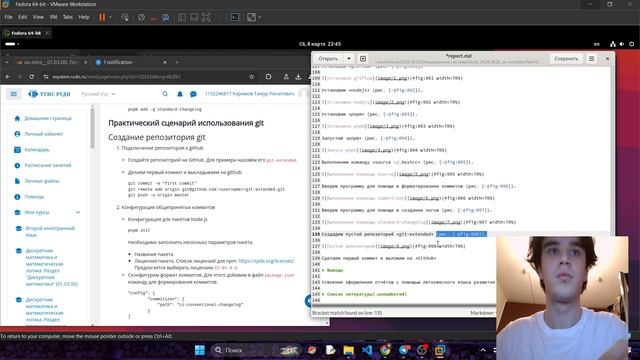This screenshot has height=360, width=640.
Task: Pause the virtual machine with orange pause icon
Action: point(102,17)
